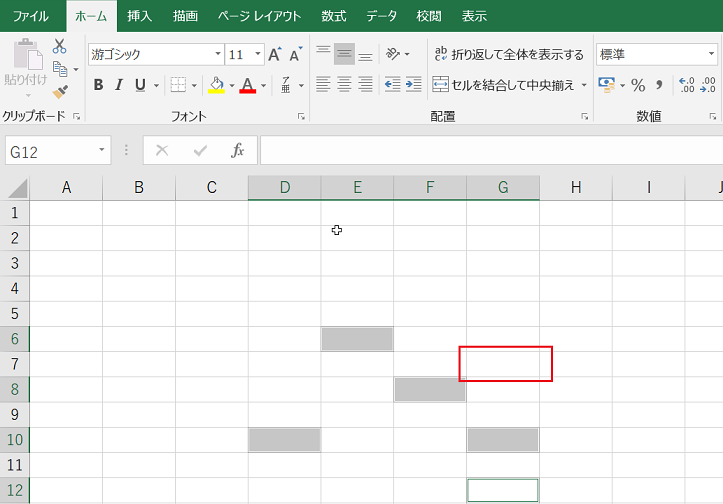This screenshot has width=723, height=504.
Task: Toggle Bold formatting
Action: 98,85
